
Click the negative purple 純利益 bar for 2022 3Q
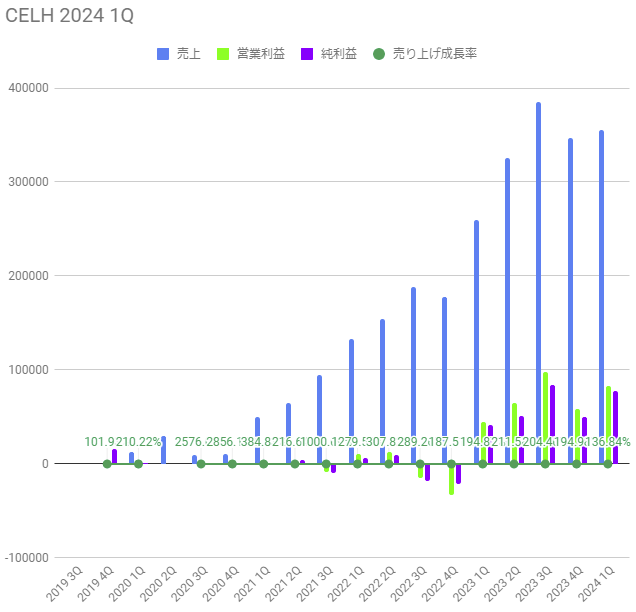427,472
